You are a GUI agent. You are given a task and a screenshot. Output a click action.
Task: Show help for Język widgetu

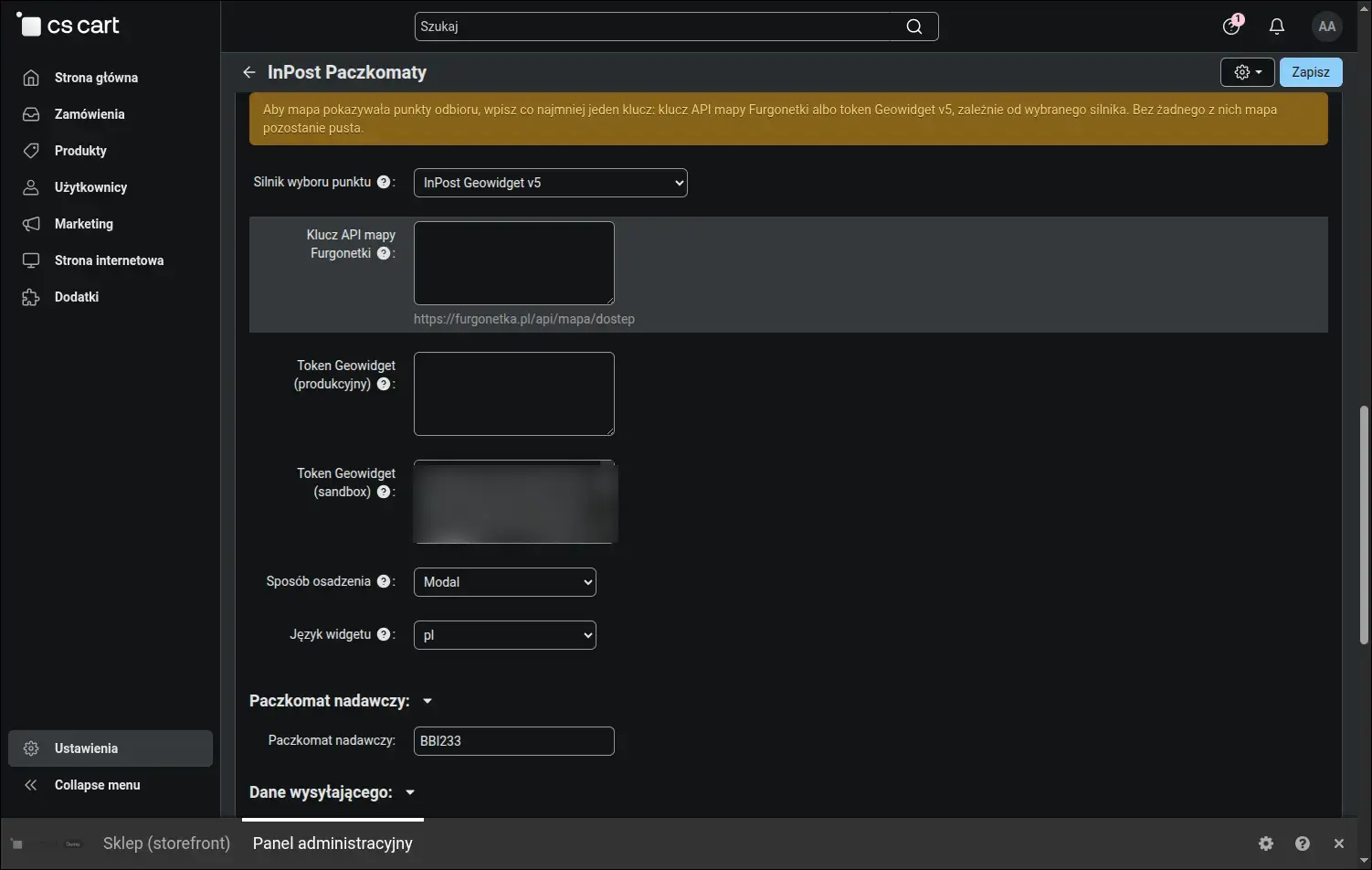tap(384, 634)
